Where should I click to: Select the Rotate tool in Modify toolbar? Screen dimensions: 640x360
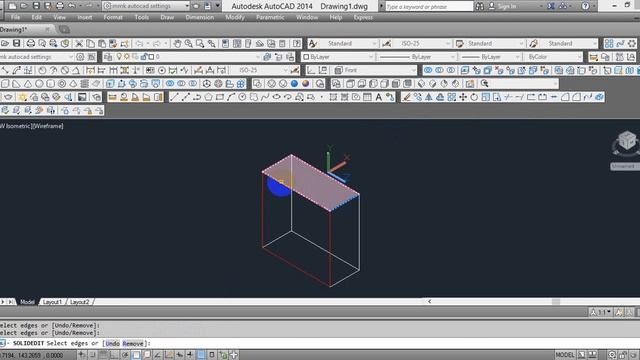pos(474,97)
